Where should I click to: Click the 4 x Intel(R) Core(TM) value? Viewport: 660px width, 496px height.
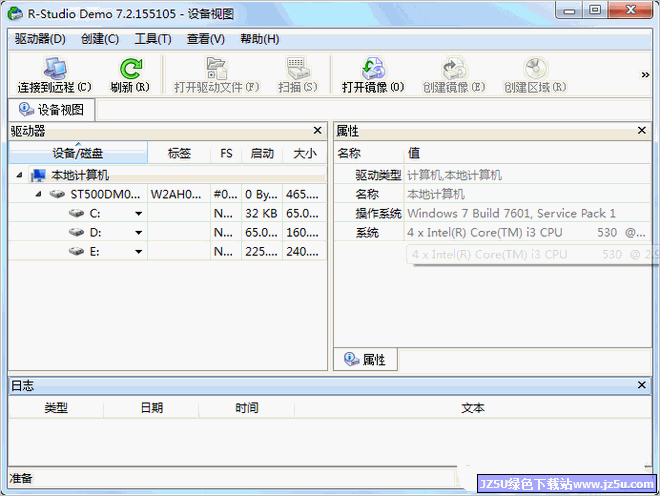click(526, 232)
